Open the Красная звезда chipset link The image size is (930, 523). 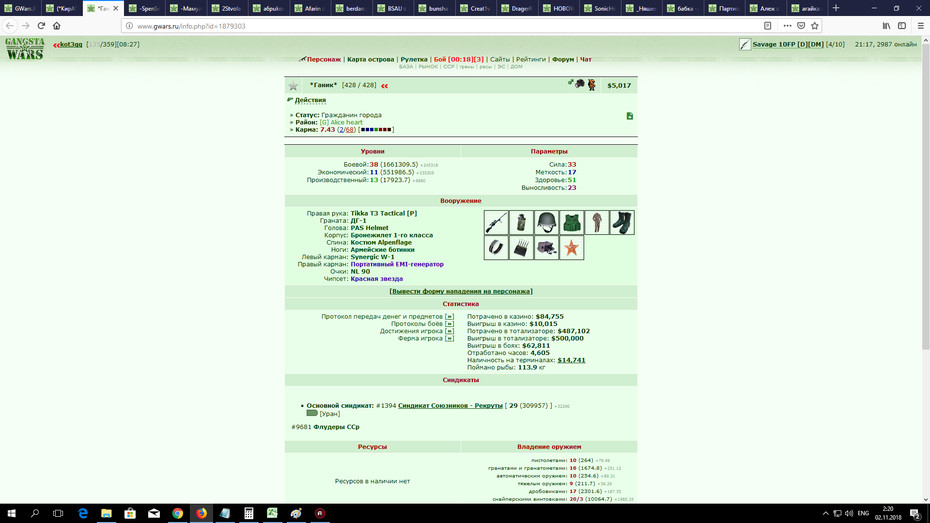[377, 279]
